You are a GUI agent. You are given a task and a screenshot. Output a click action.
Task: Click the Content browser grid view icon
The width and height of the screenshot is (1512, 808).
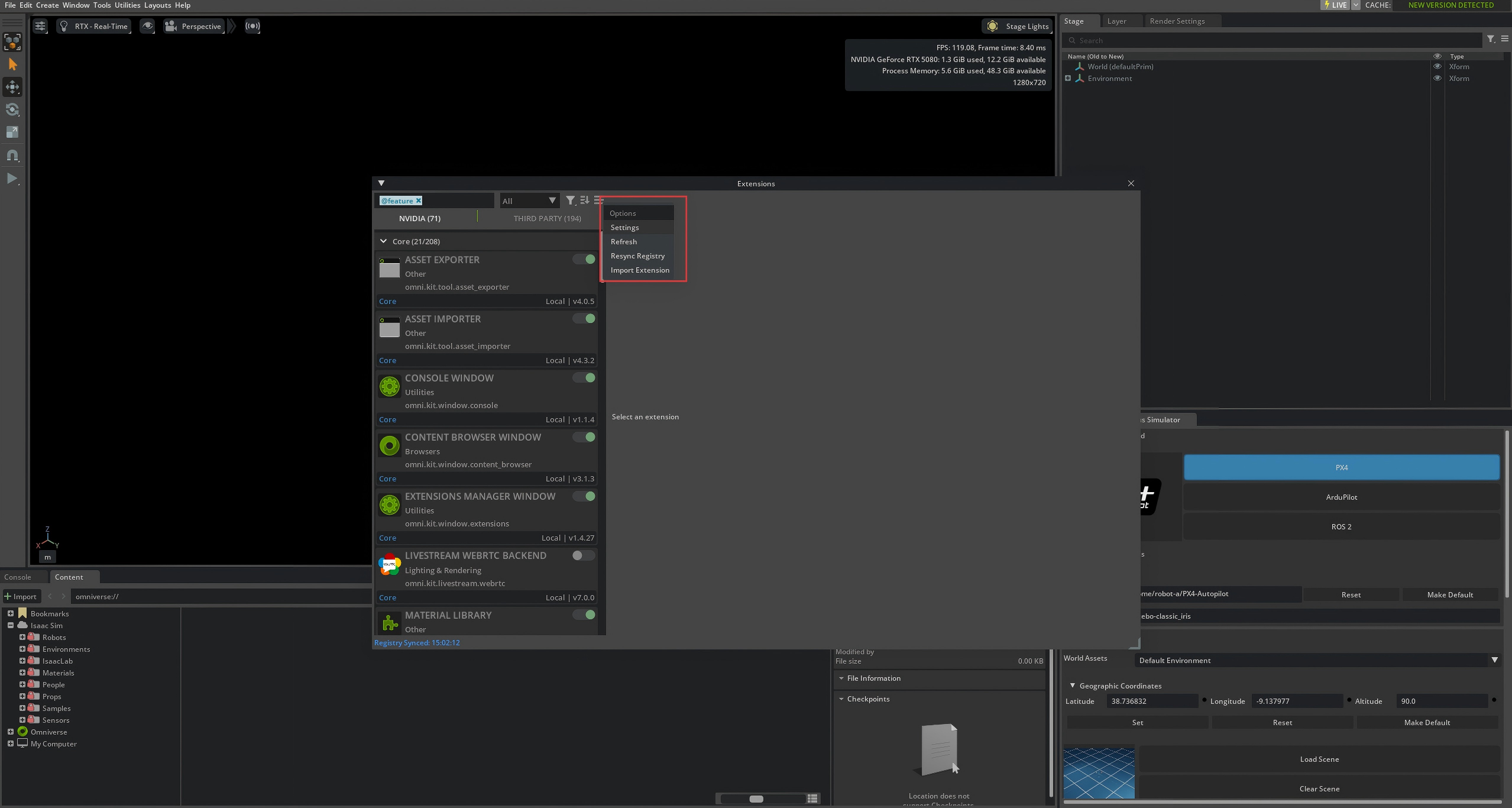(x=812, y=799)
